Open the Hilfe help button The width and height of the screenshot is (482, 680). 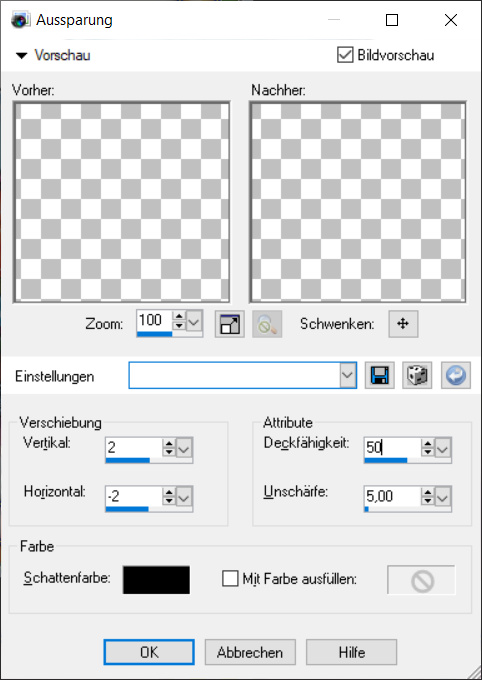tap(351, 652)
